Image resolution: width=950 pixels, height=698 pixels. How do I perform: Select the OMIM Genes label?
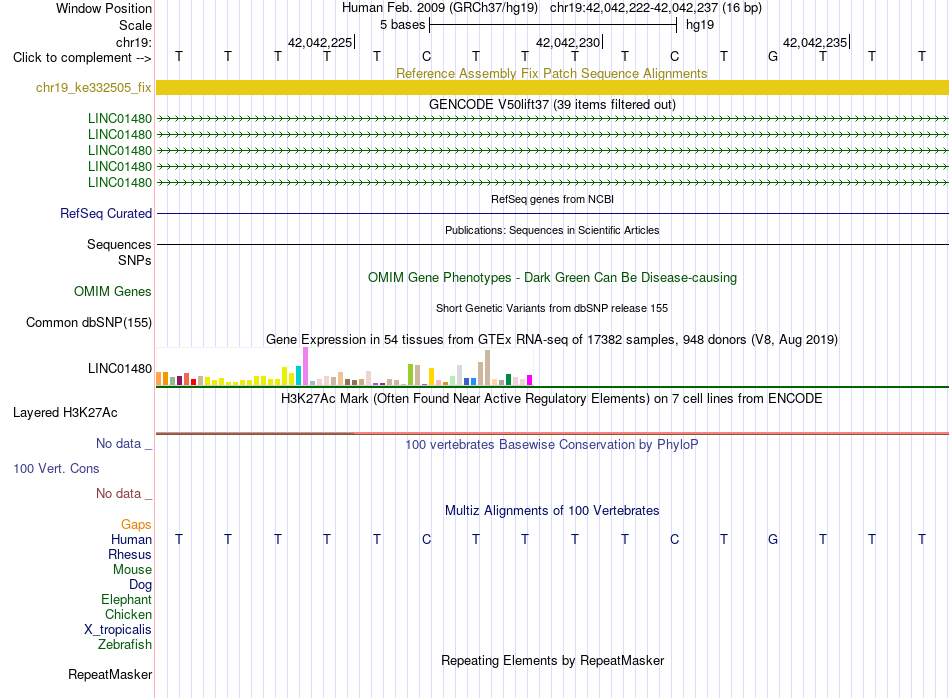point(113,291)
